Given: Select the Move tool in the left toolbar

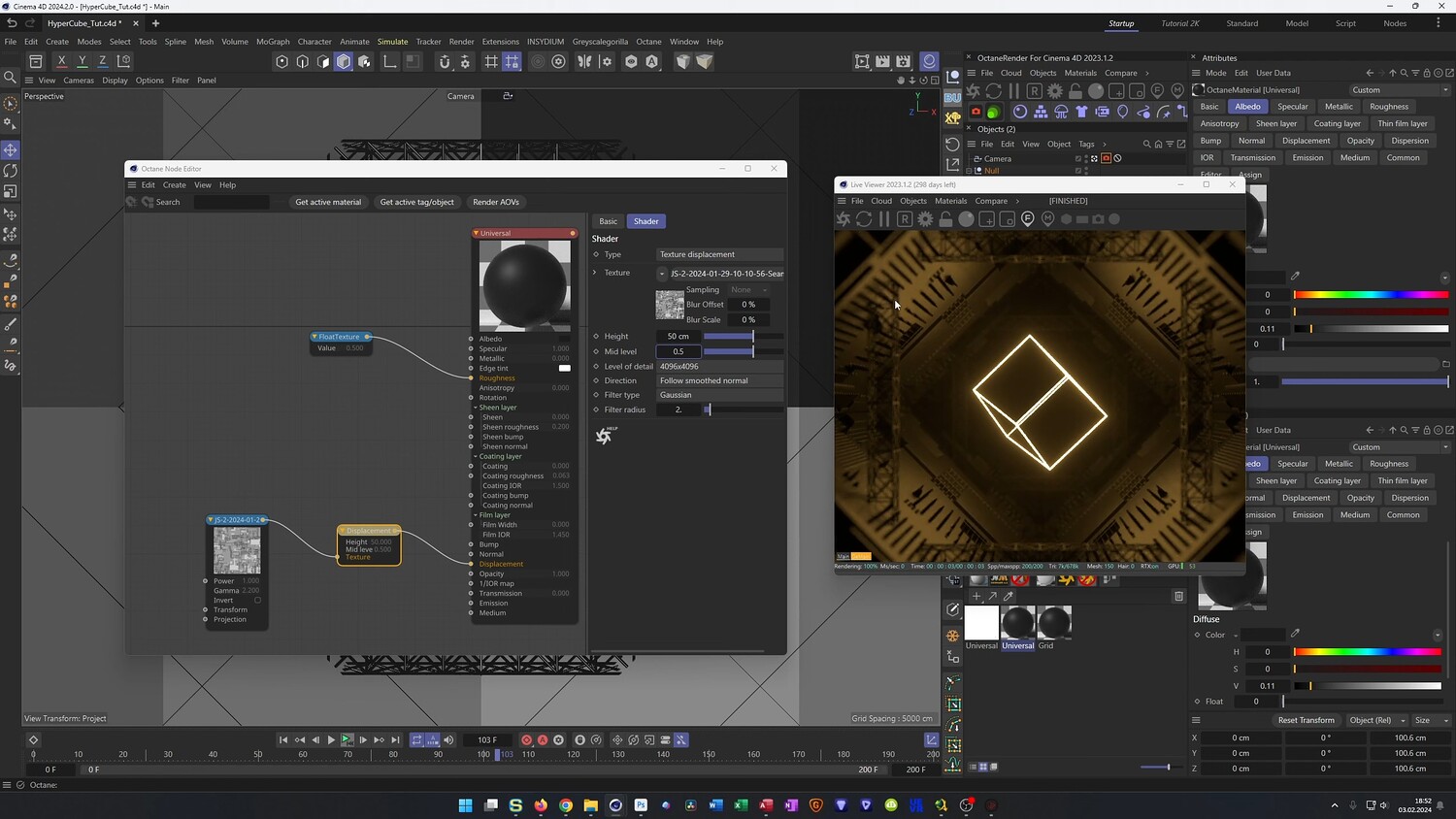Looking at the screenshot, I should [11, 149].
